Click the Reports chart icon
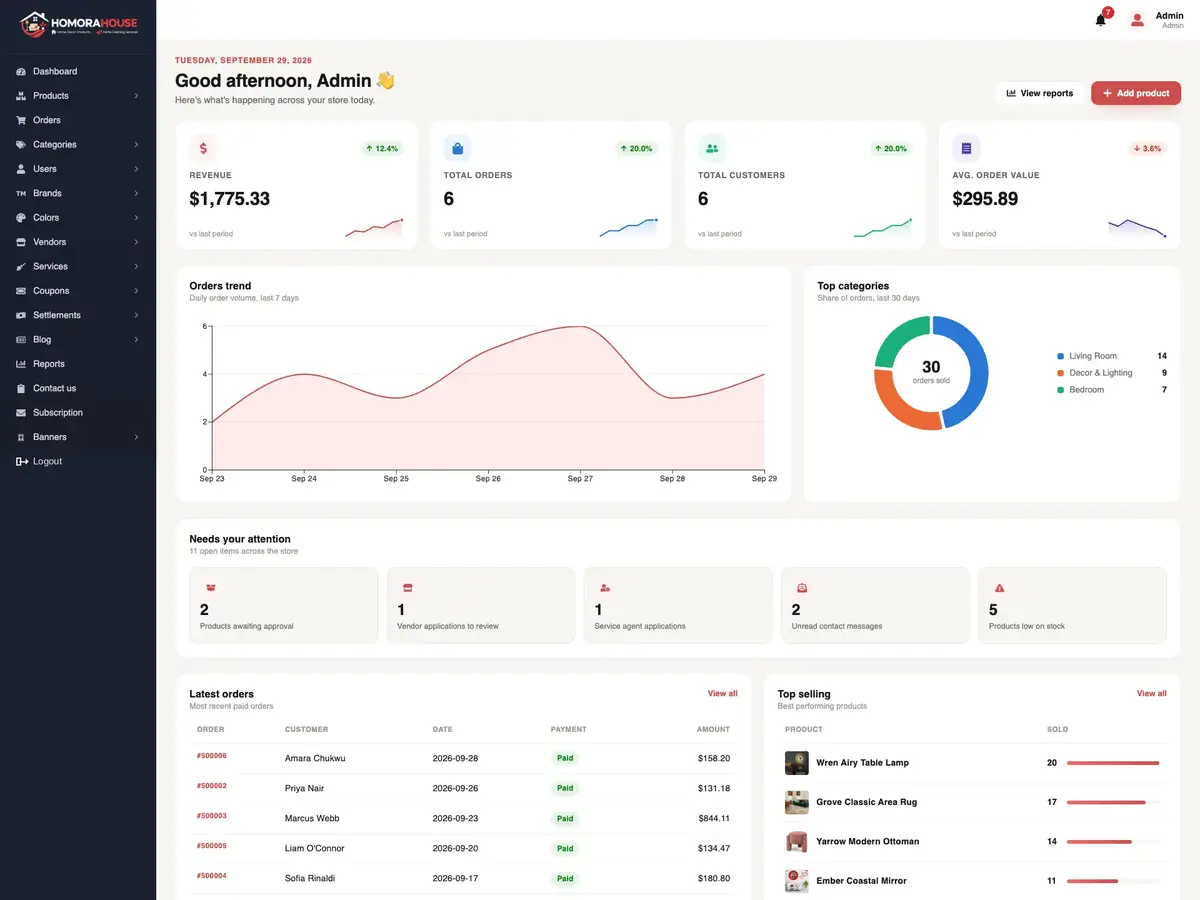Viewport: 1200px width, 900px height. coord(22,364)
